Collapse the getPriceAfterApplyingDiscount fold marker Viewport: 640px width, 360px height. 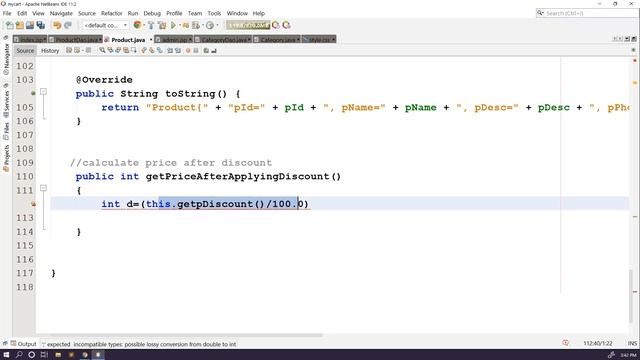click(43, 188)
